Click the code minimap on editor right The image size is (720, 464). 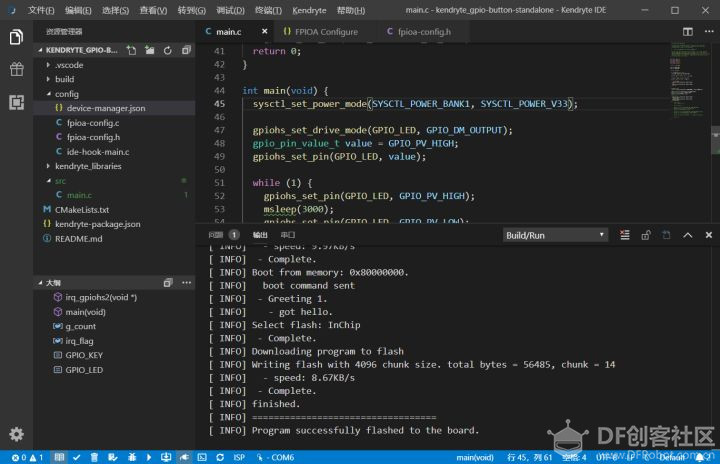tap(688, 80)
